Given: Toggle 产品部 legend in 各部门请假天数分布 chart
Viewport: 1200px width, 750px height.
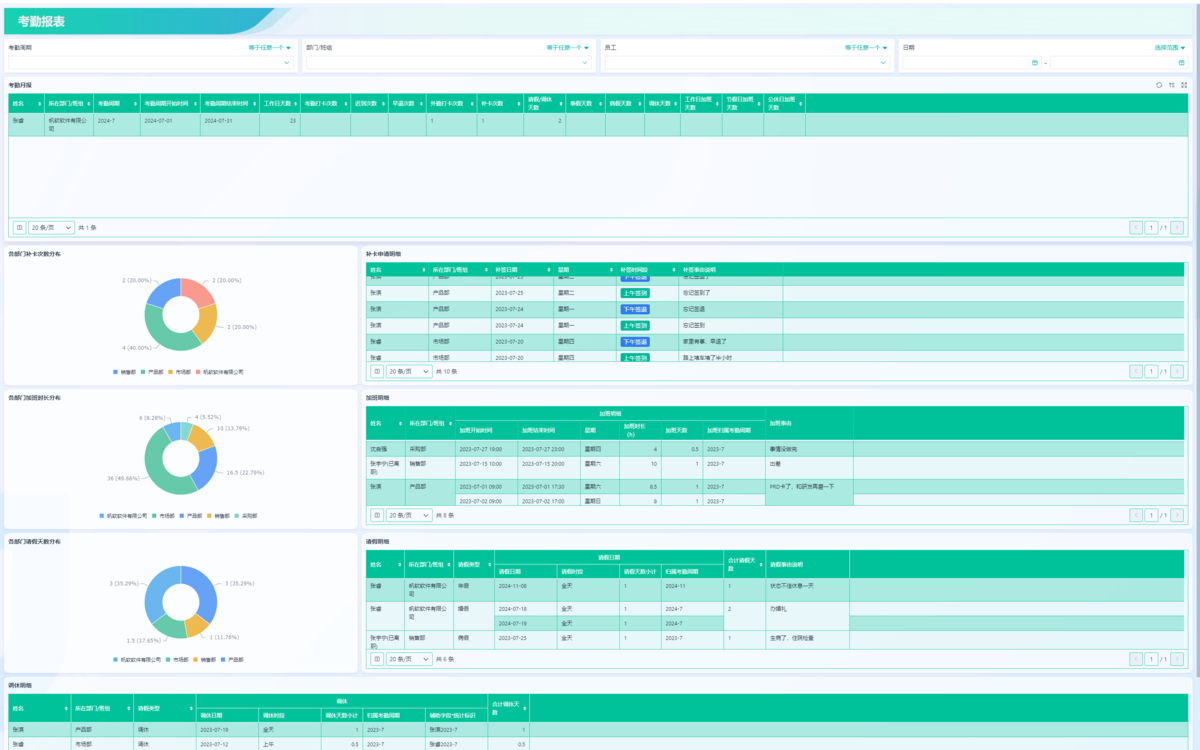Looking at the screenshot, I should pos(232,660).
